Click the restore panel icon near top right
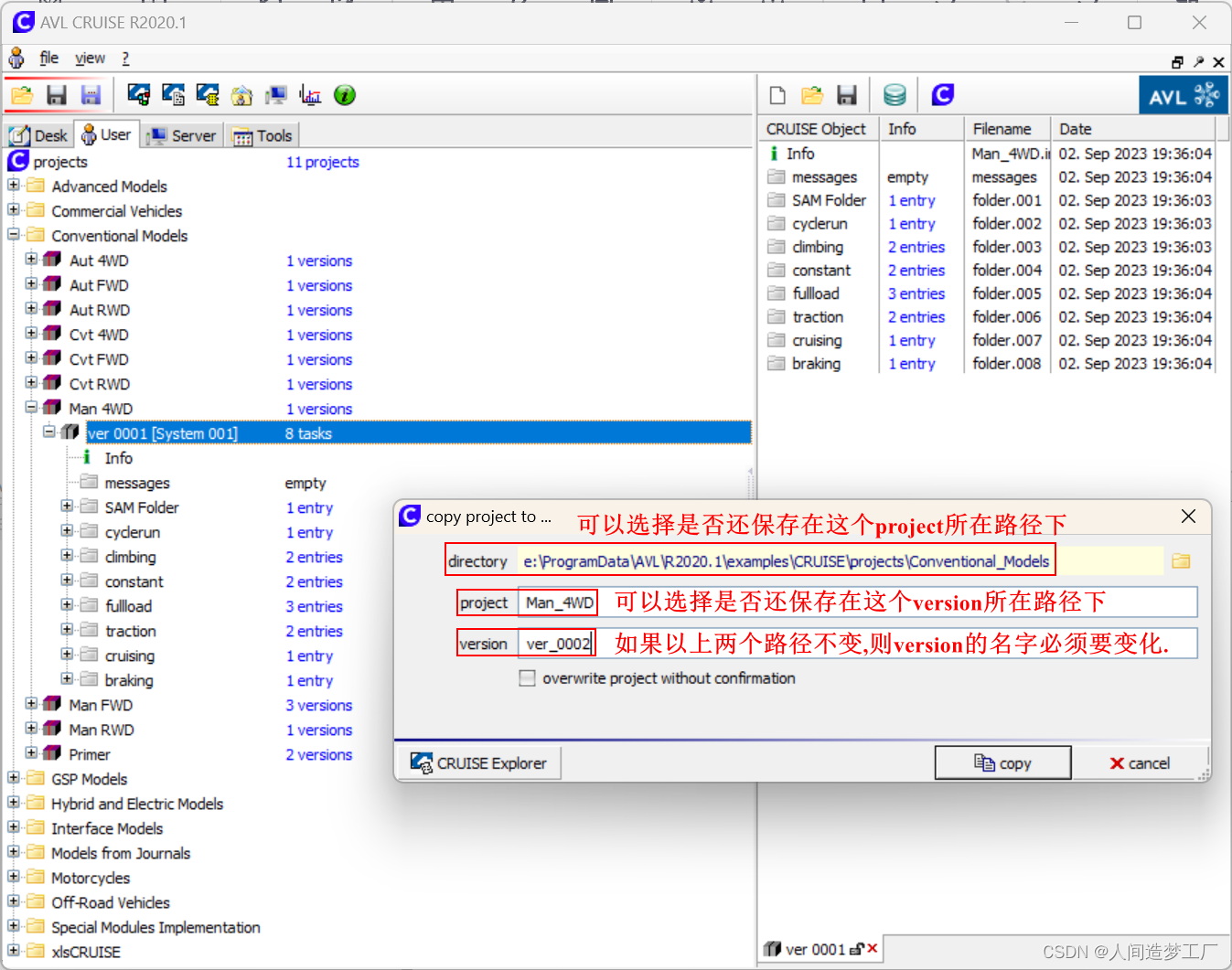Screen dimensions: 1232x970 pos(1177,62)
